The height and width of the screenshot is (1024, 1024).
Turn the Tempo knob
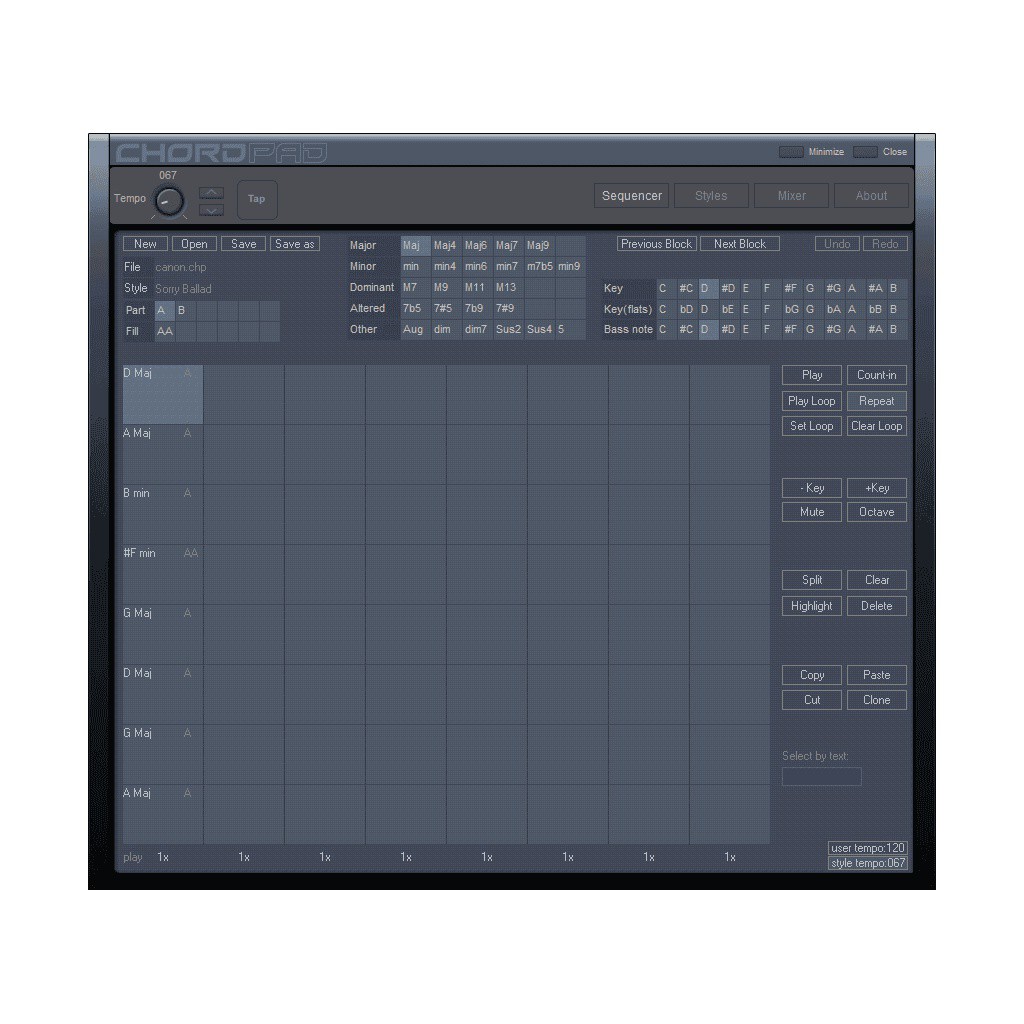pos(169,201)
